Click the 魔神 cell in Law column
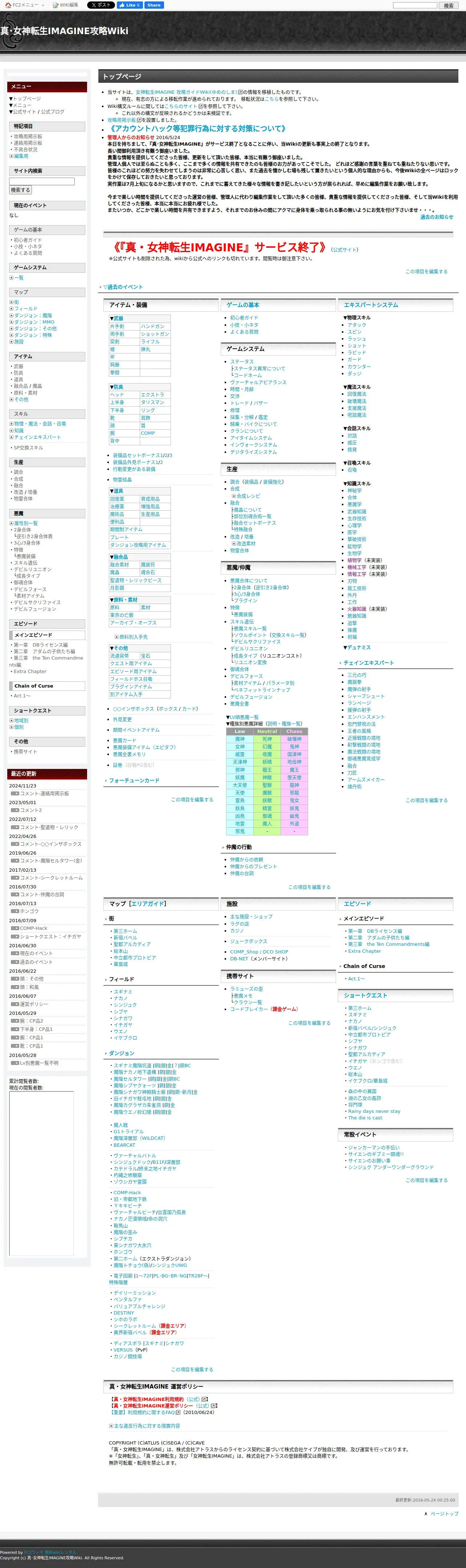 [240, 739]
